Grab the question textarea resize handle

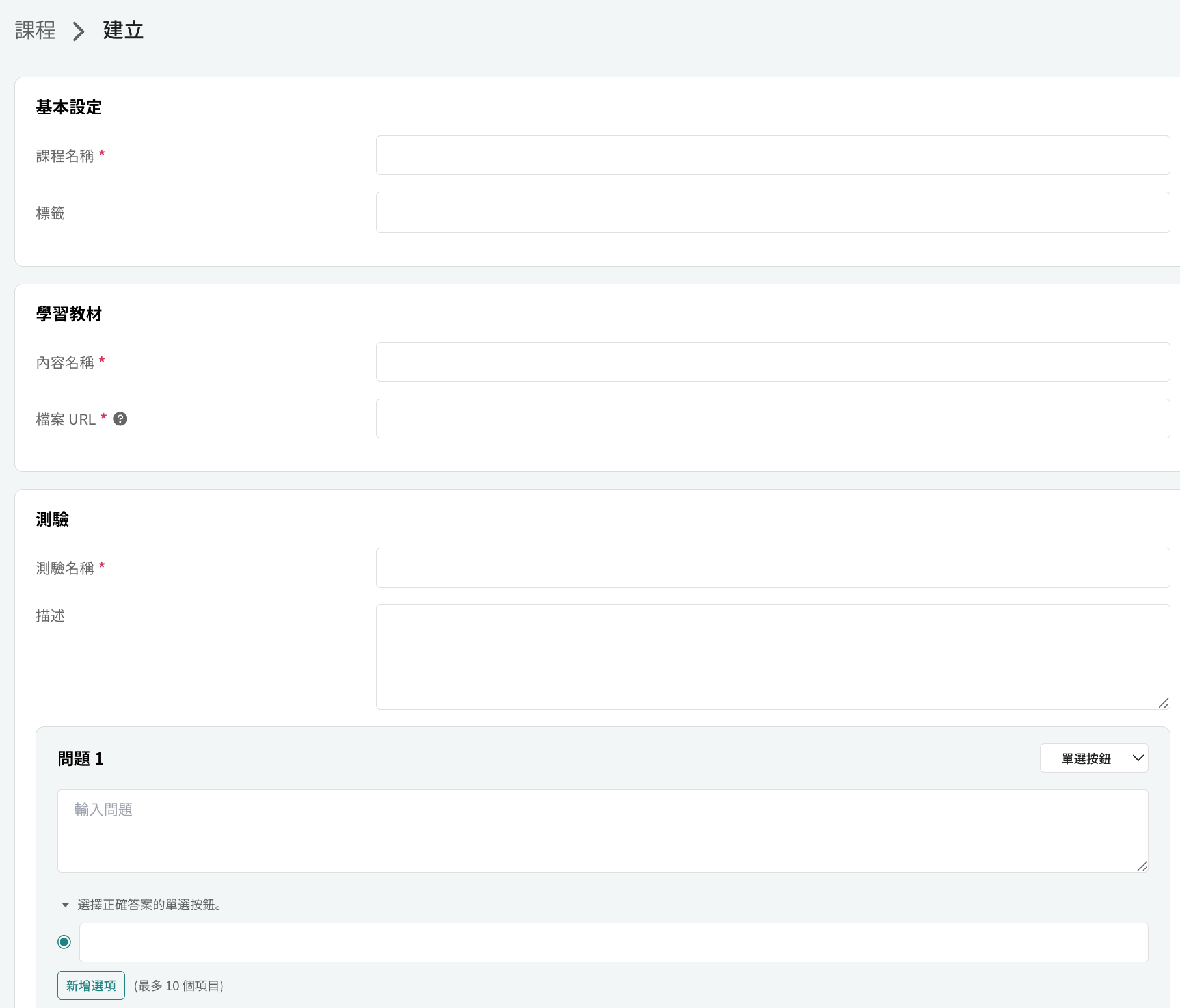pyautogui.click(x=1142, y=866)
